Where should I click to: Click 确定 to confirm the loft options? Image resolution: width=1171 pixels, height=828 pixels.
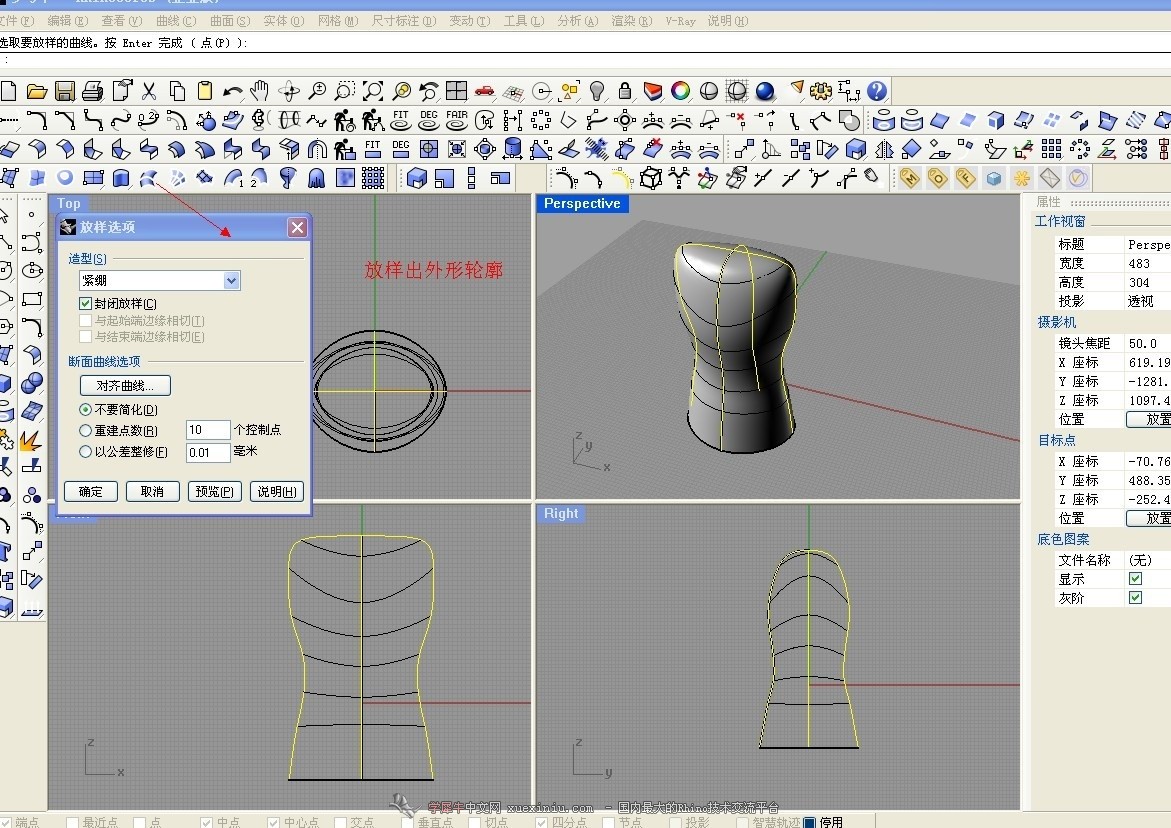click(90, 491)
